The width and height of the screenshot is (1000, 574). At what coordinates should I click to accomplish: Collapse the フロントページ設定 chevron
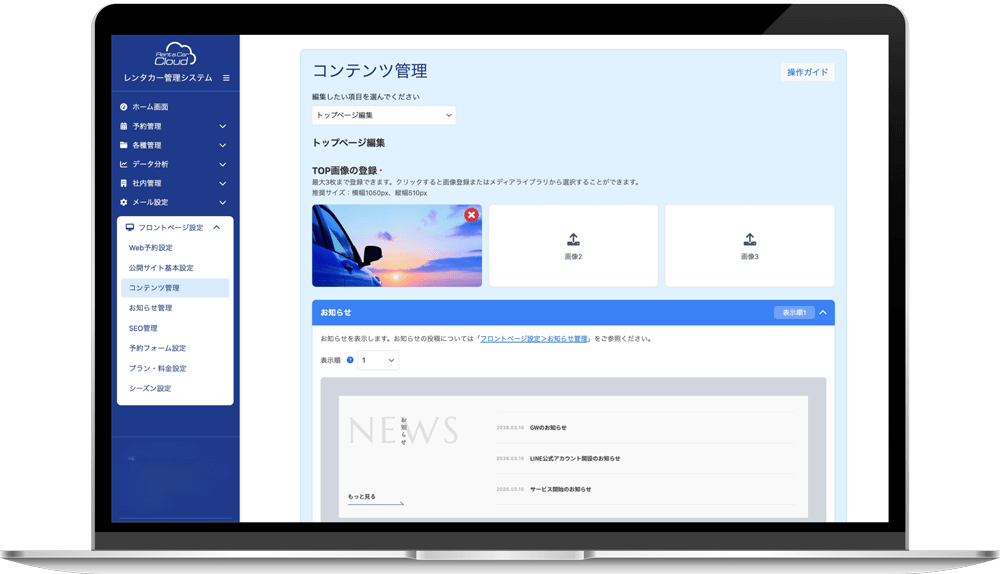coord(217,228)
